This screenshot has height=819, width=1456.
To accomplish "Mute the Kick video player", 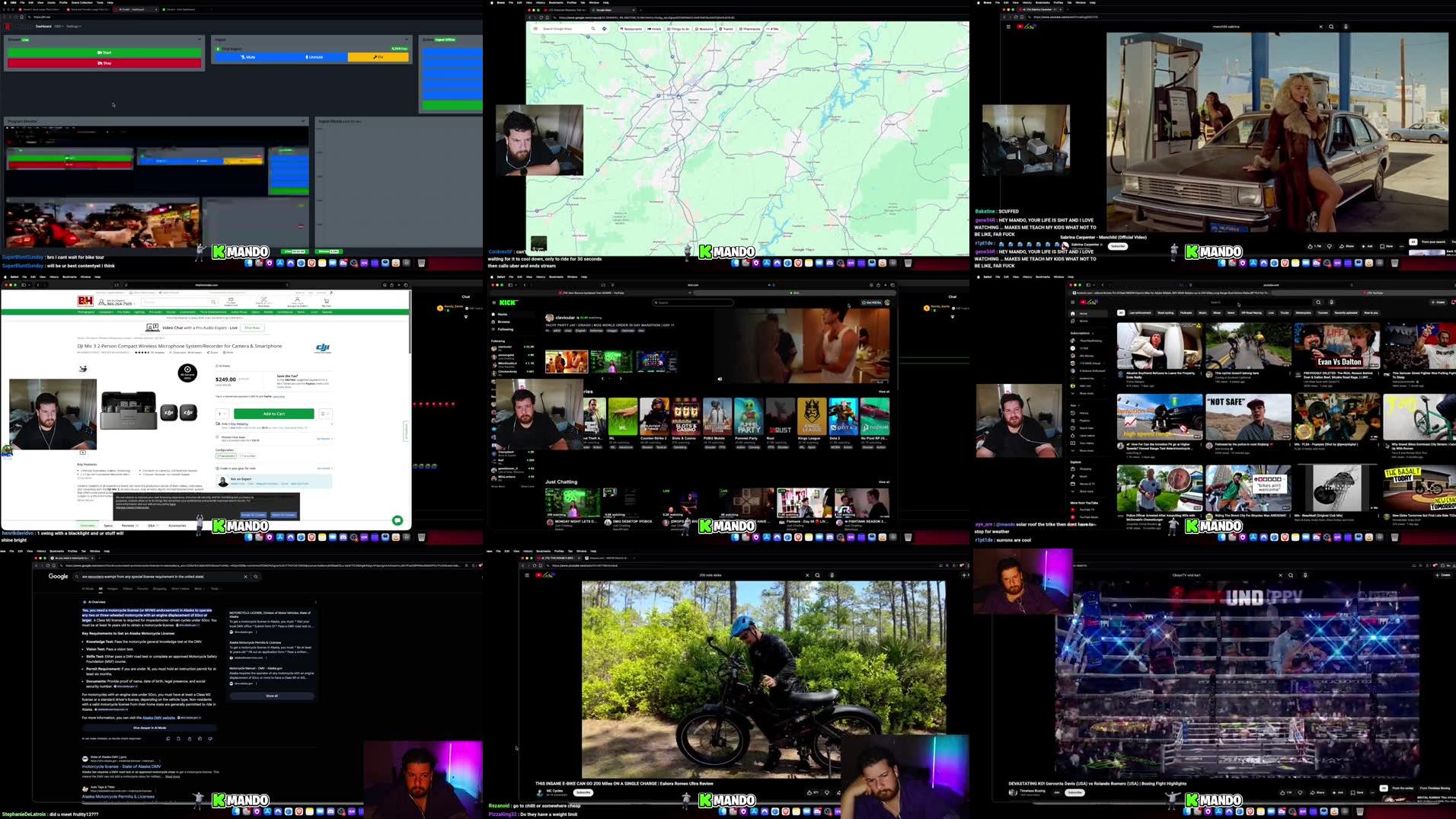I will (719, 379).
